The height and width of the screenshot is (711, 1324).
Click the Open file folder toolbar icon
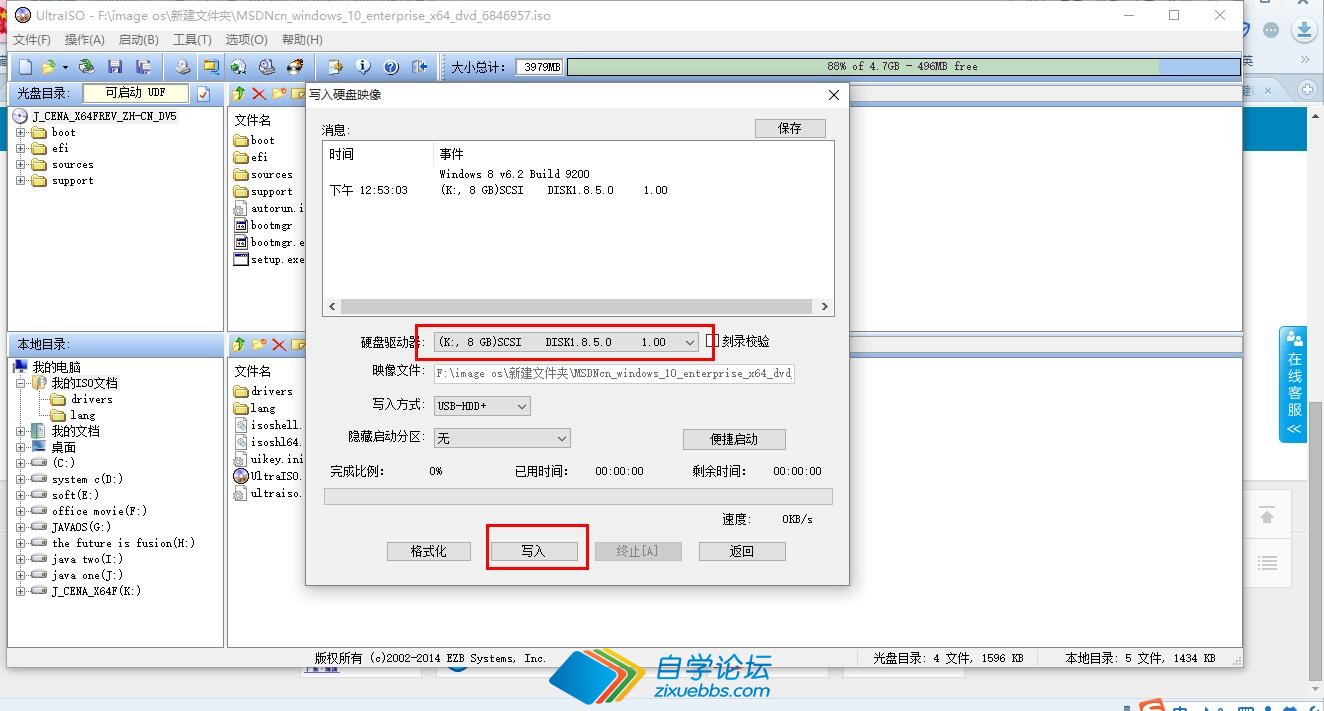[48, 67]
